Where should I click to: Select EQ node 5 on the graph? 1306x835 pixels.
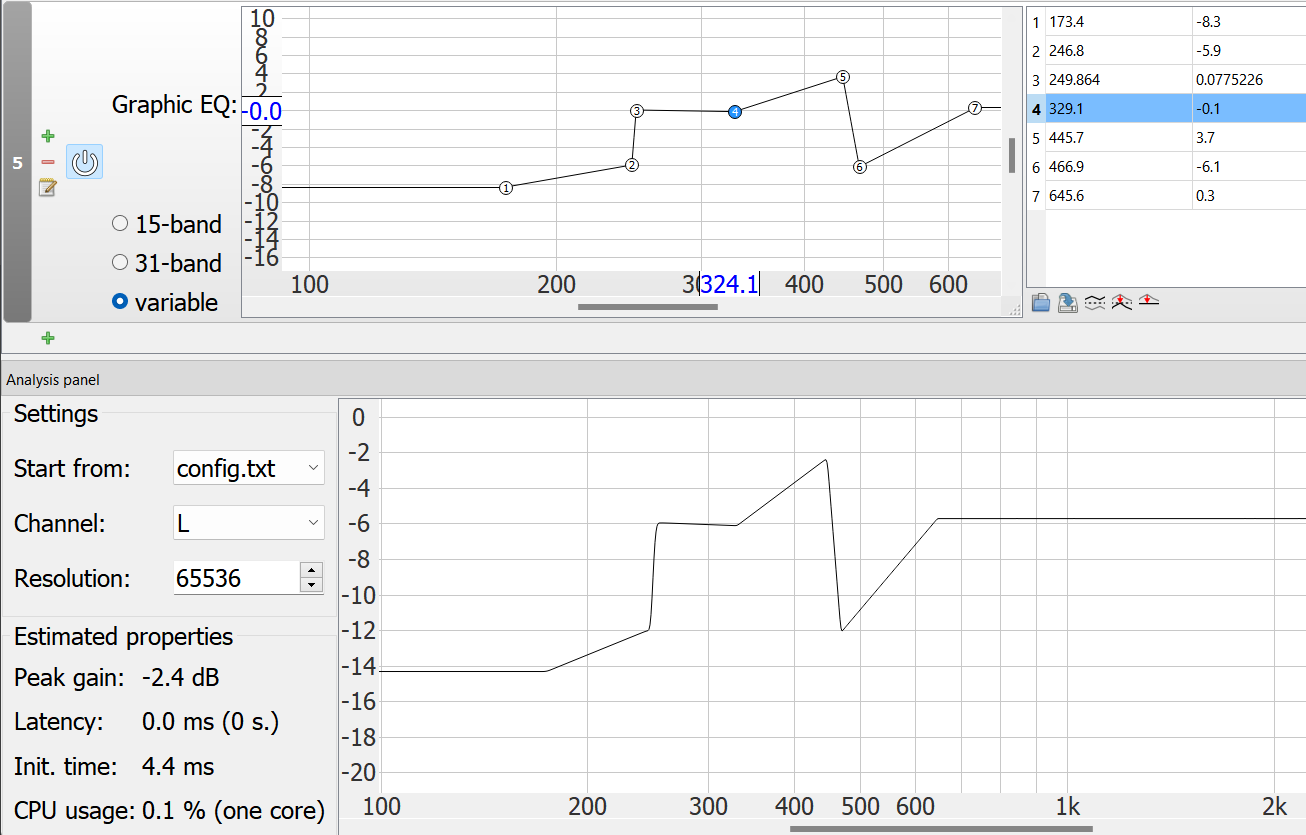[x=842, y=77]
